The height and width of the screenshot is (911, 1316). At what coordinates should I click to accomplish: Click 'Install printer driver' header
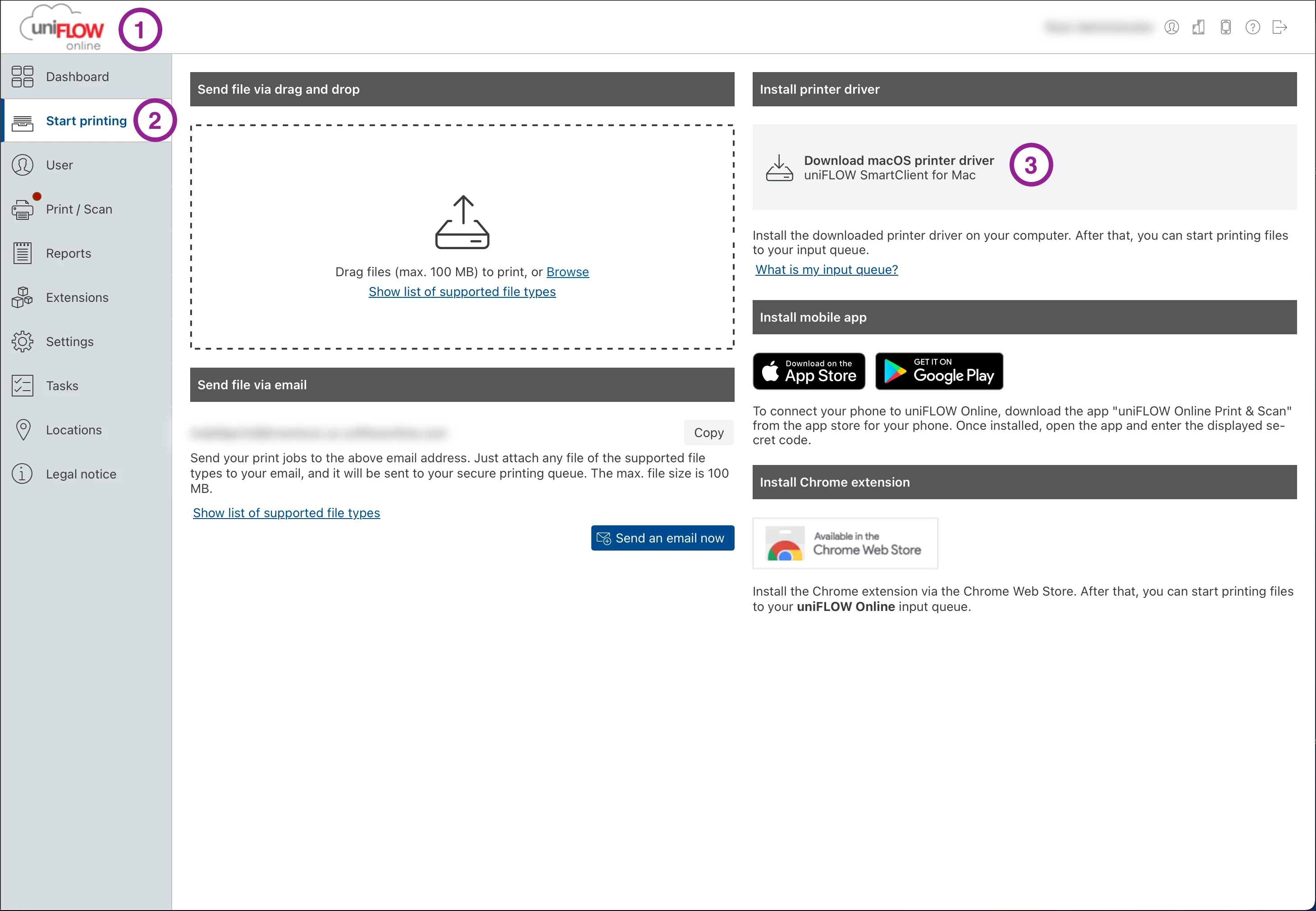click(1024, 89)
